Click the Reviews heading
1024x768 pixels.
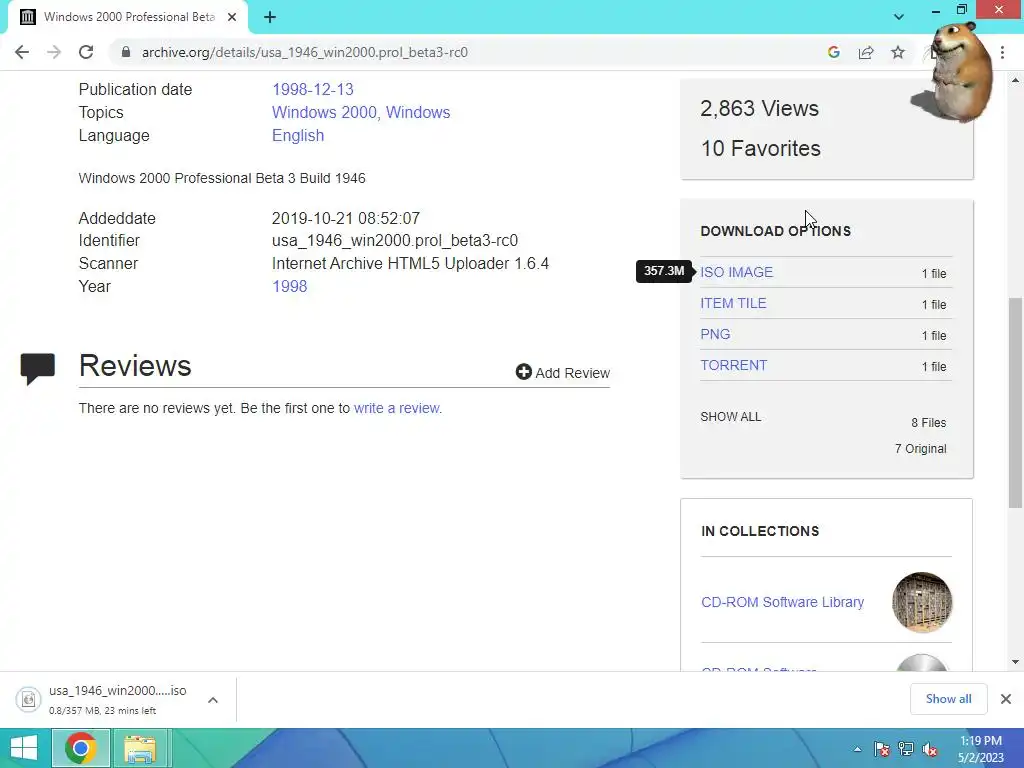(135, 365)
